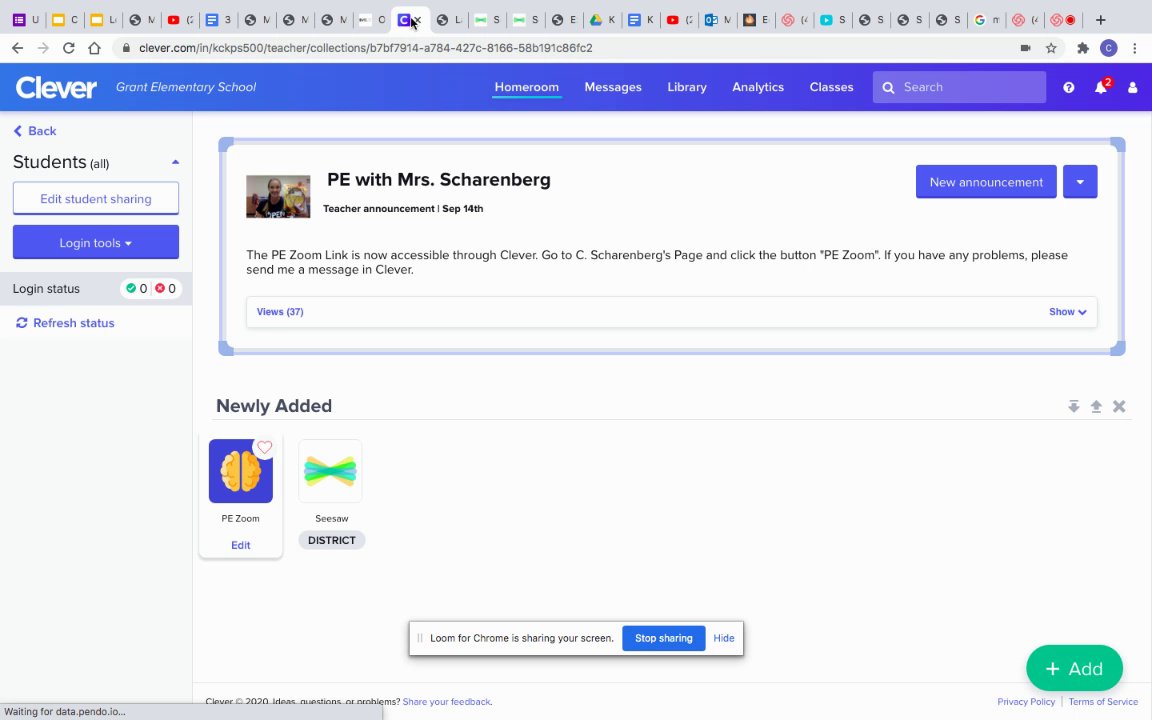
Task: Remove the Newly Added category
Action: (x=1119, y=406)
